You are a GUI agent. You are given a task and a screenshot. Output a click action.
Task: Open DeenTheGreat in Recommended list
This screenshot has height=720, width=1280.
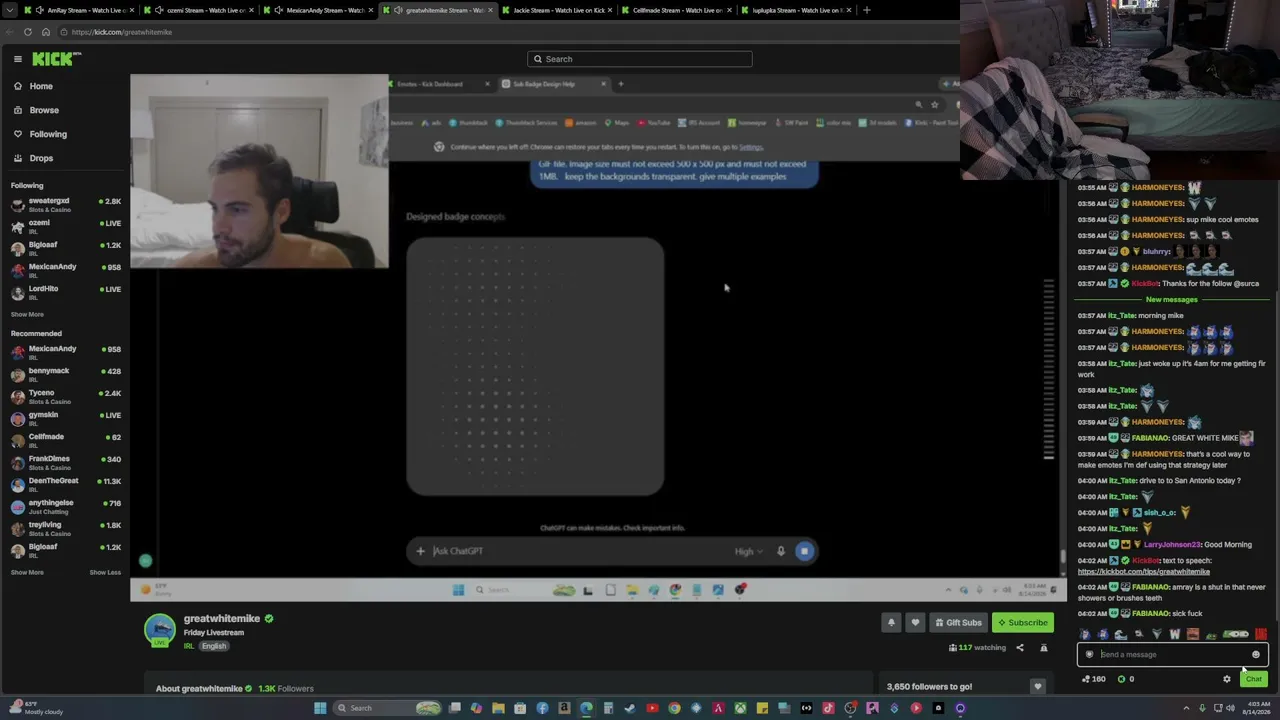tap(65, 485)
